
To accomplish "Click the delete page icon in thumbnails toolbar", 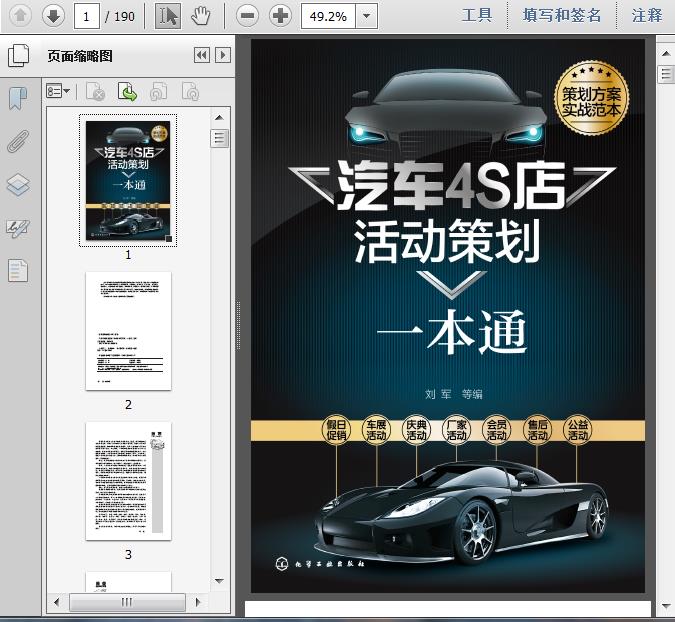I will (96, 92).
